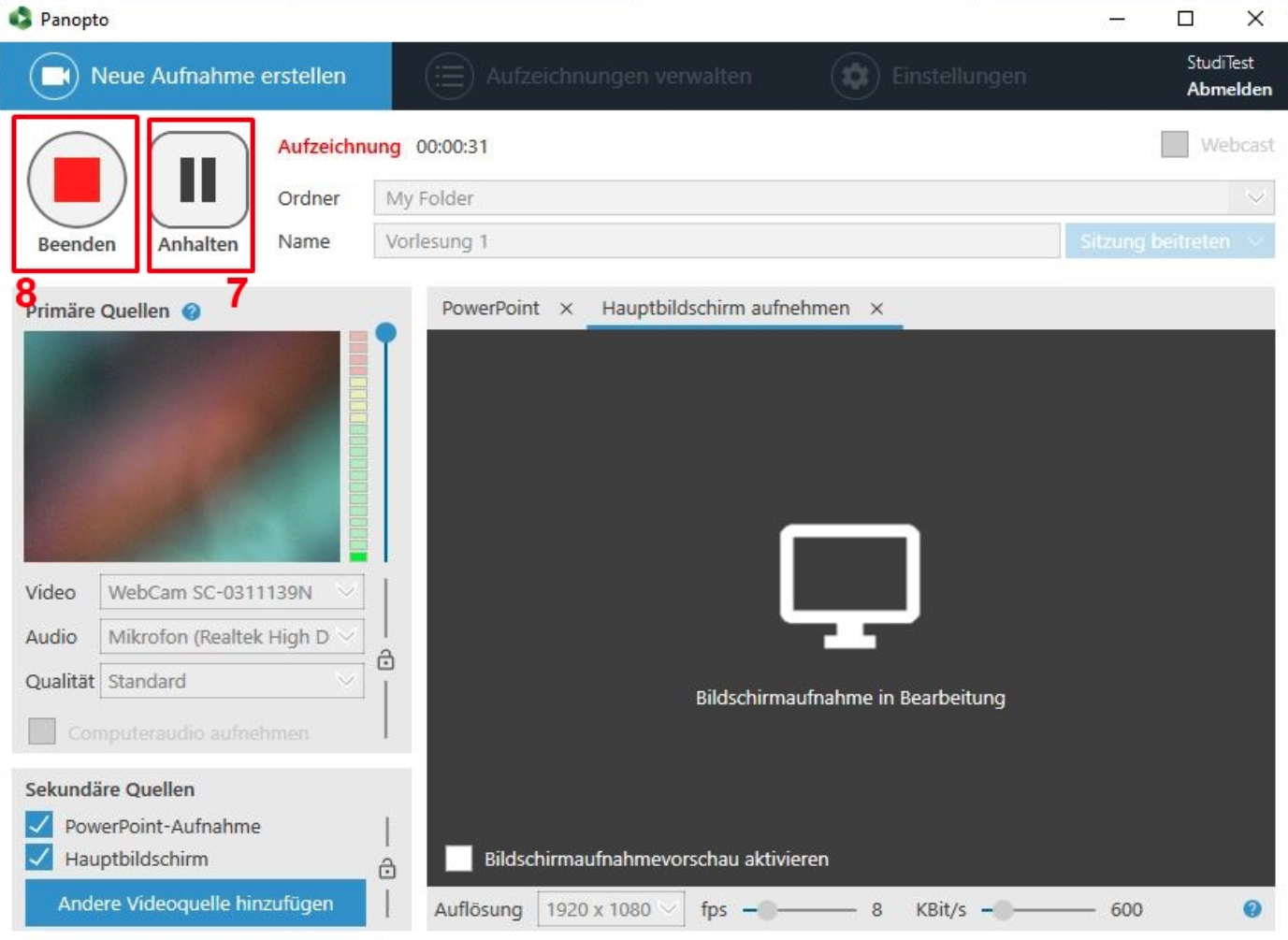Click the Aufzeichnung timer 00:00:31

coord(452,147)
